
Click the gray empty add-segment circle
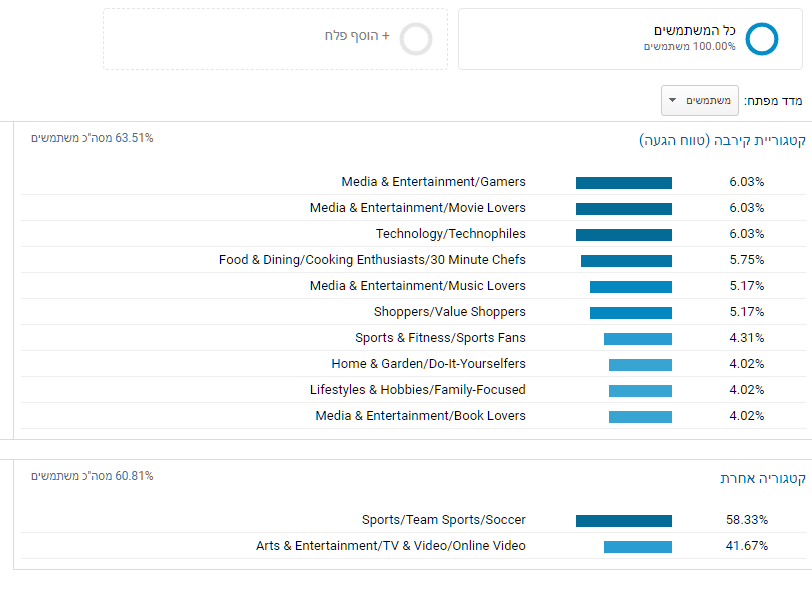(x=416, y=39)
